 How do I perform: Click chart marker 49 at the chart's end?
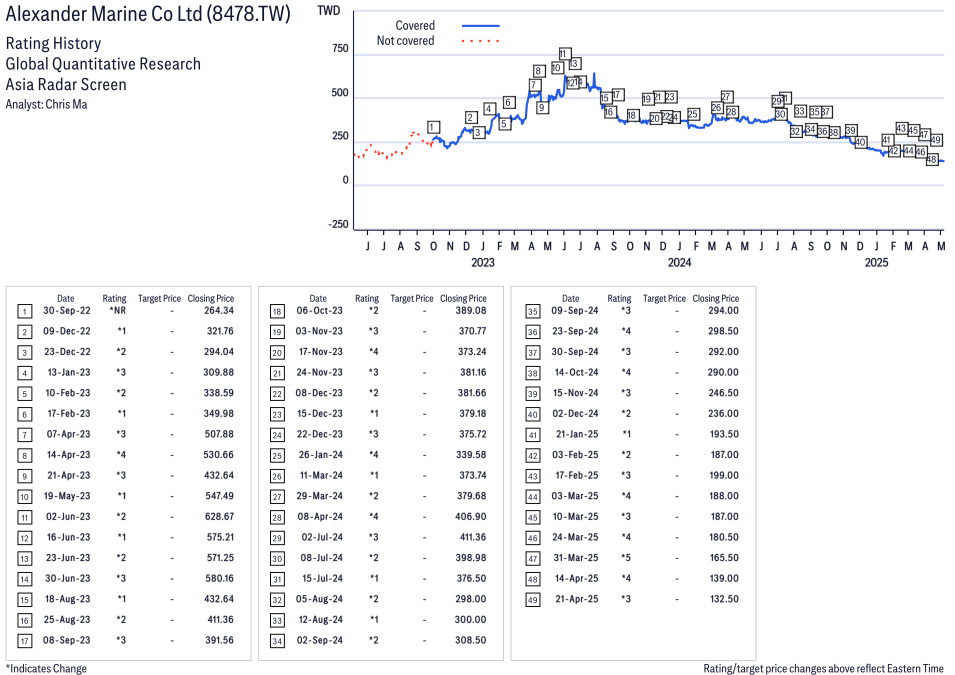[936, 140]
